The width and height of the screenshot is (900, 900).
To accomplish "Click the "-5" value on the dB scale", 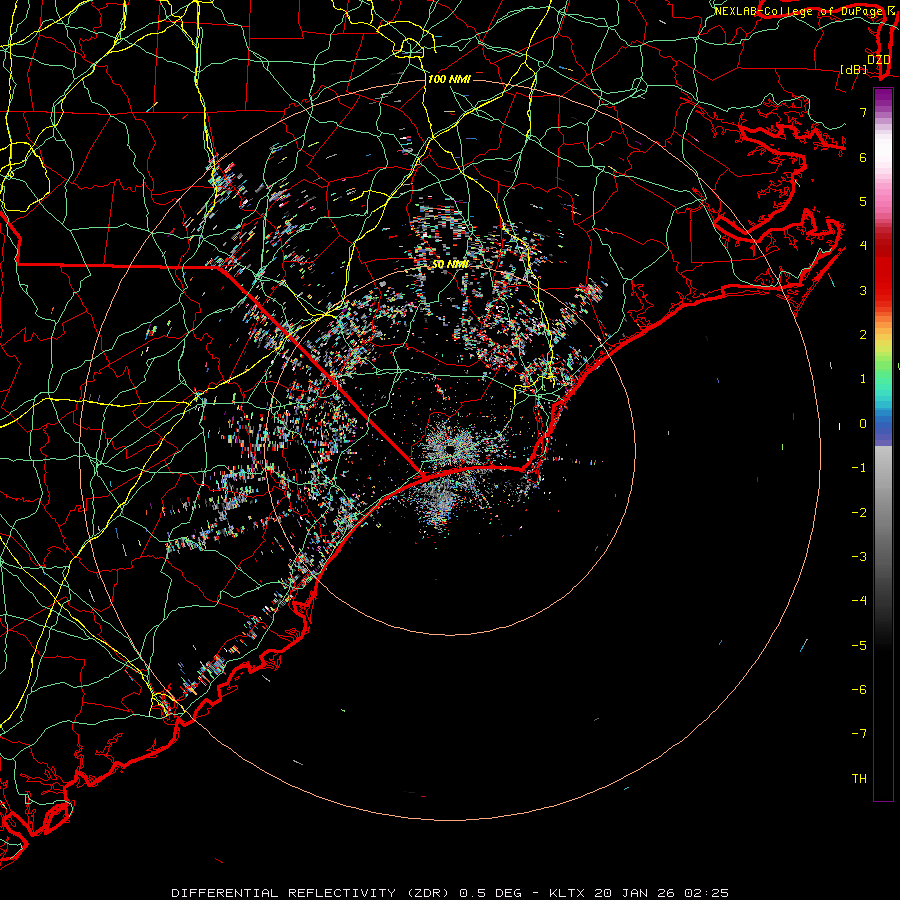I will point(859,646).
